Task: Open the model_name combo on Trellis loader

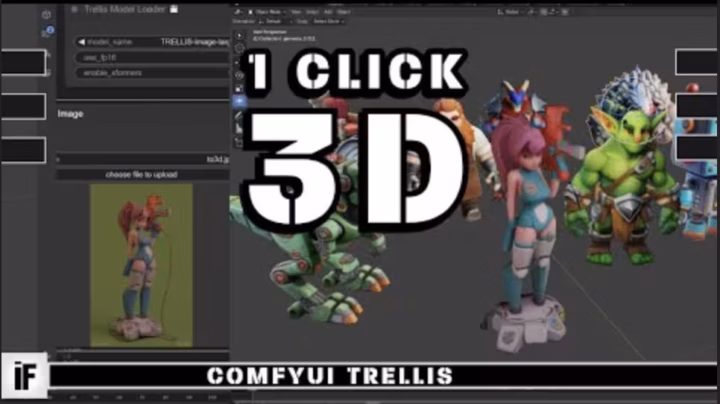Action: pos(153,42)
